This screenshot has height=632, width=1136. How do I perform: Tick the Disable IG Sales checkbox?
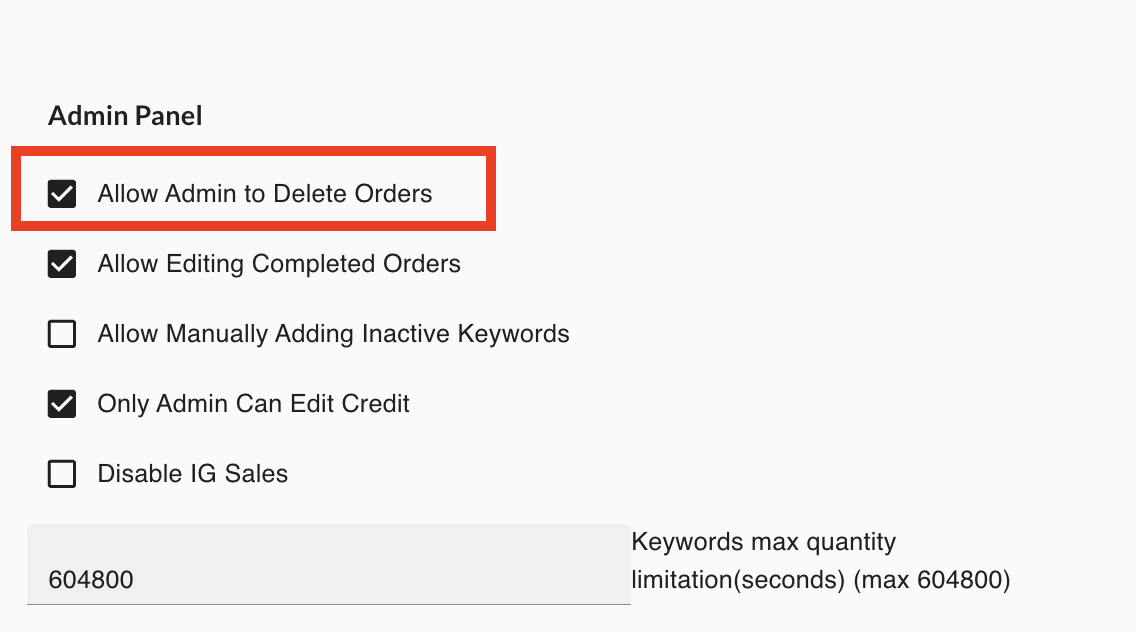click(62, 474)
